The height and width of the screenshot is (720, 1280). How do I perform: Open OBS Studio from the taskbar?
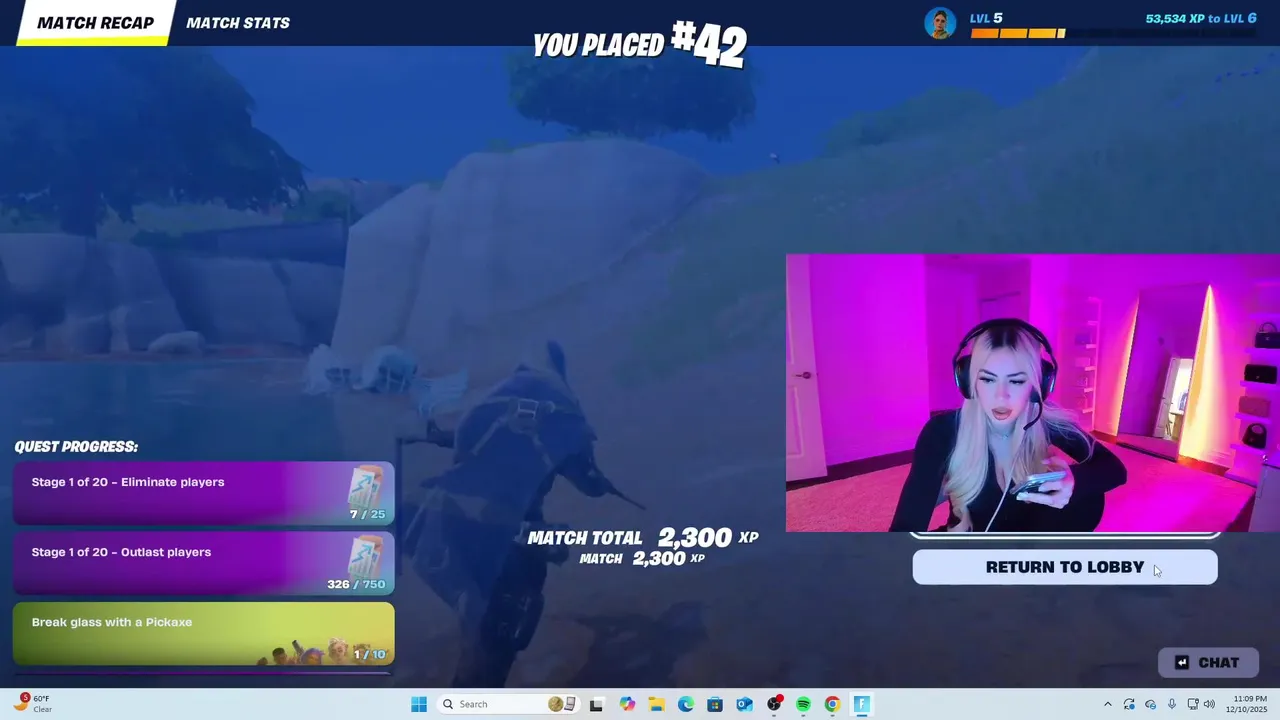click(774, 704)
